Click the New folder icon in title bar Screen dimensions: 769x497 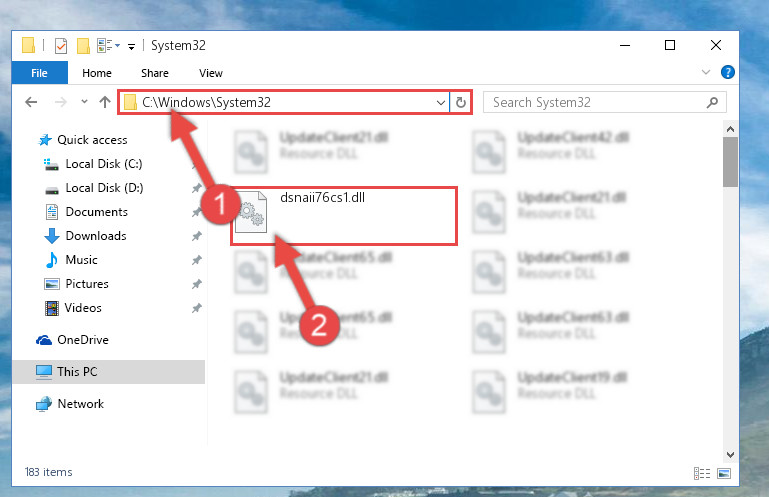[x=83, y=46]
